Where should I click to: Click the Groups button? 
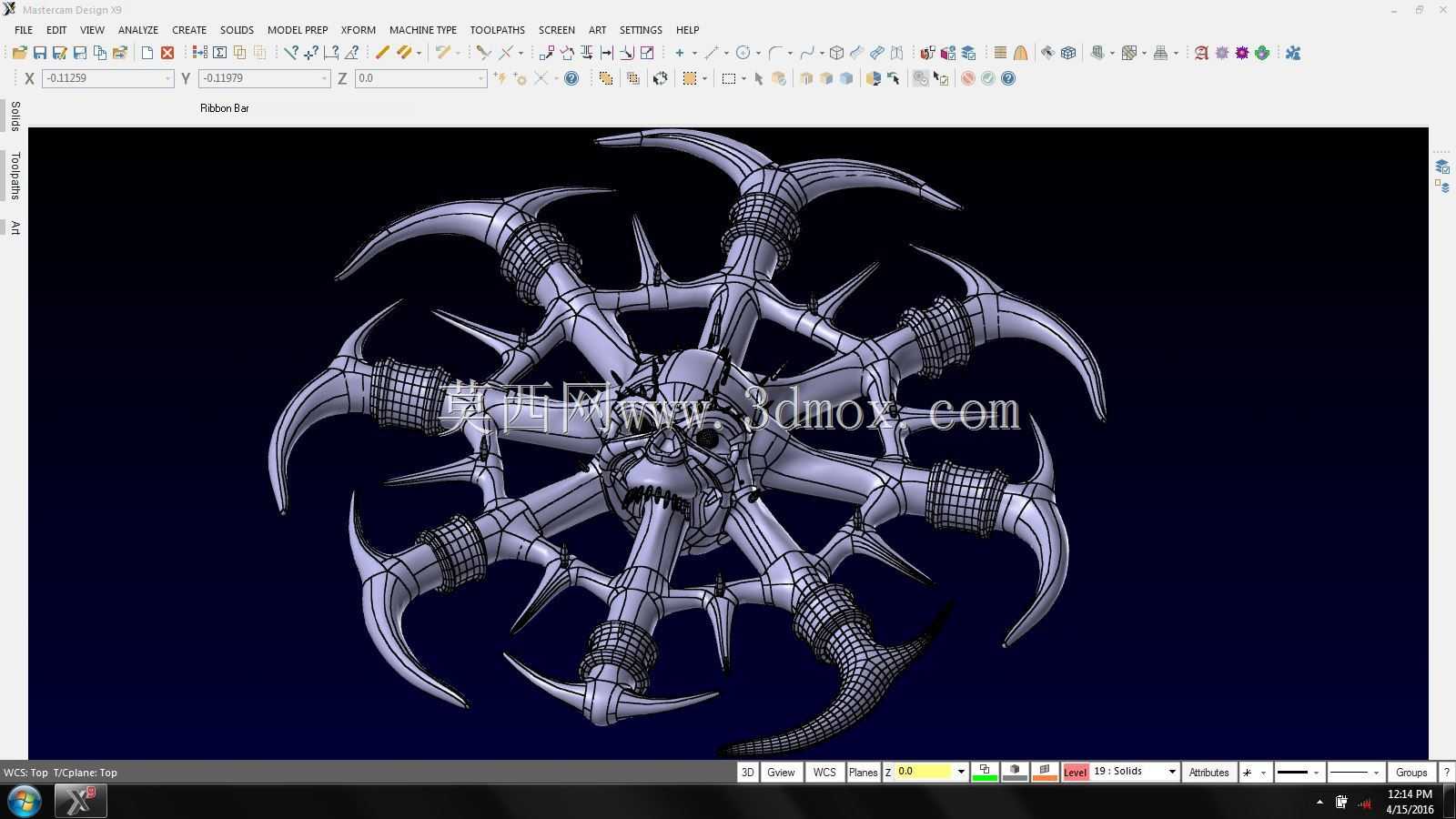pyautogui.click(x=1411, y=772)
